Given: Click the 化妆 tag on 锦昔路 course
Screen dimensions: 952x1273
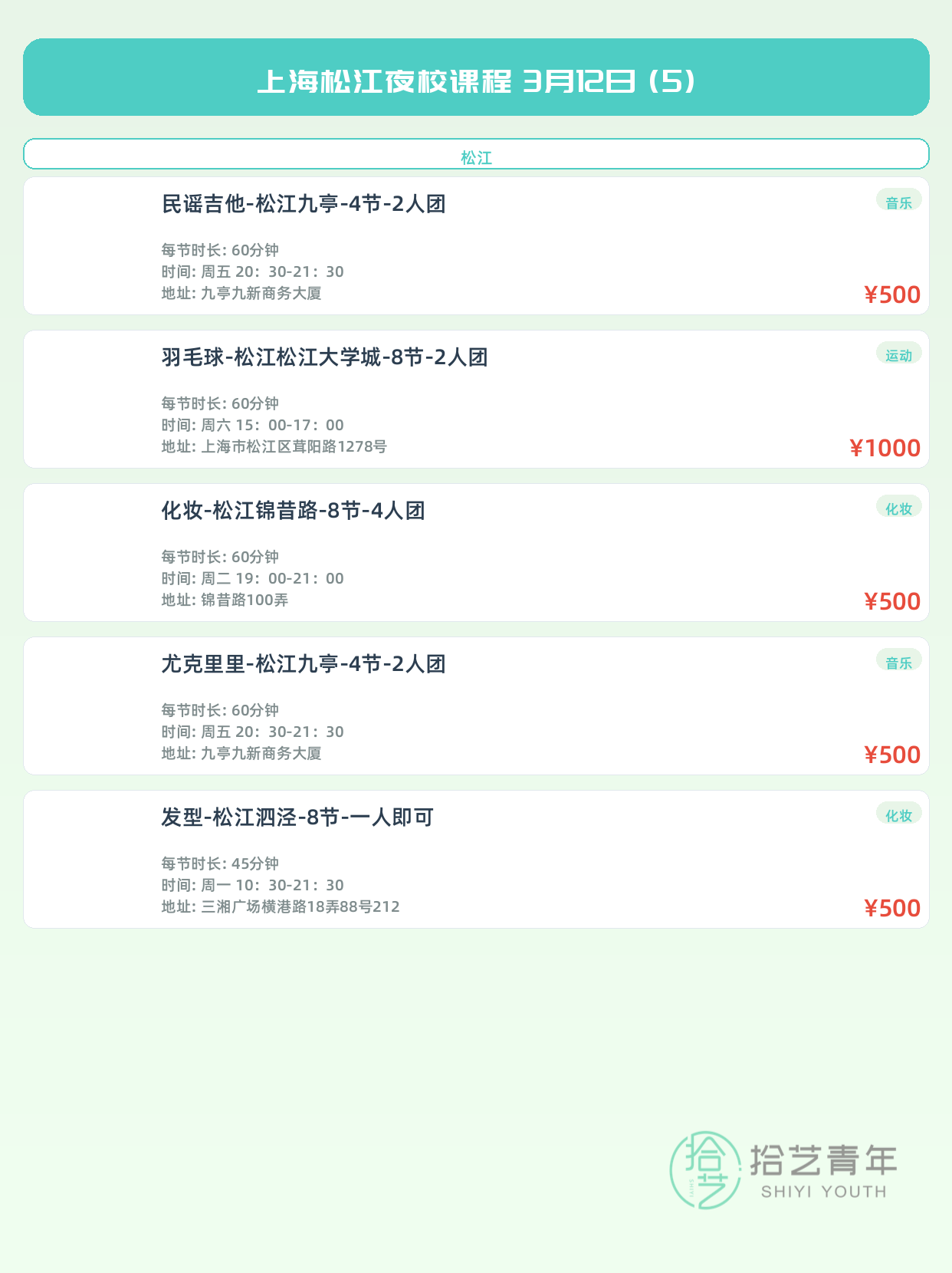Looking at the screenshot, I should (898, 508).
